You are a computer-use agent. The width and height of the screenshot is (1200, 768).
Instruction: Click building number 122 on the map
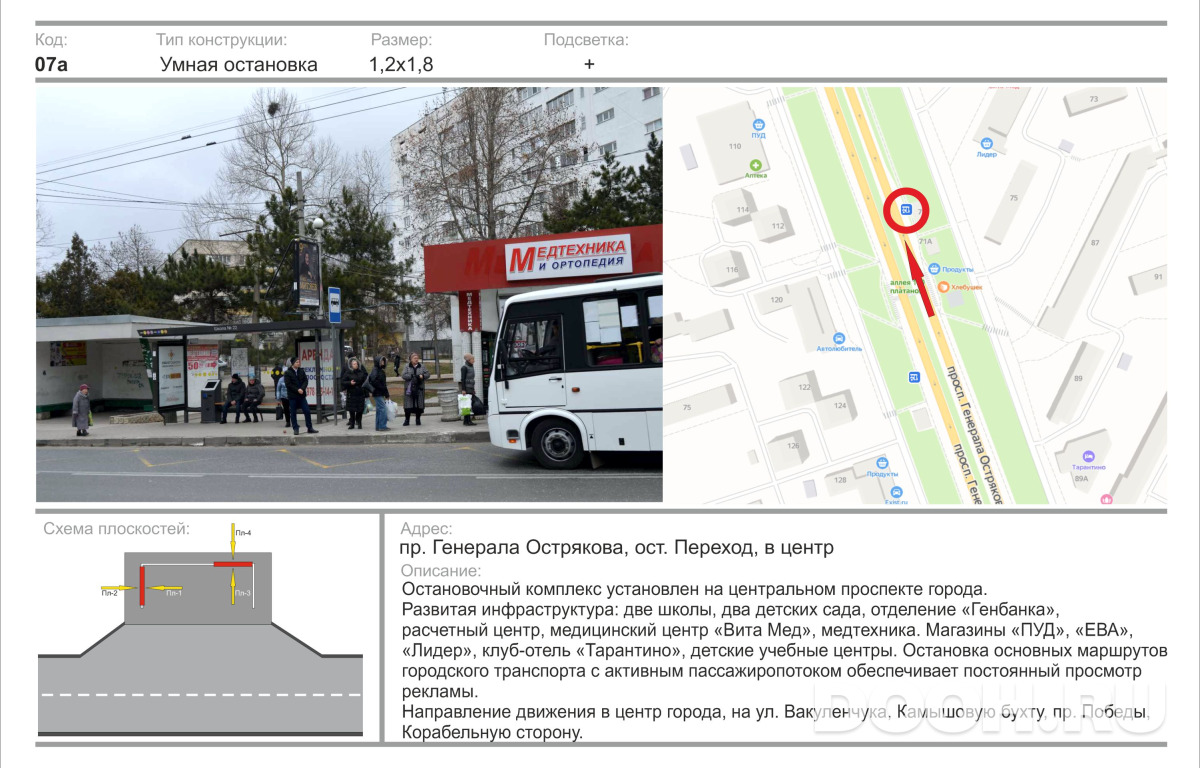pos(804,387)
